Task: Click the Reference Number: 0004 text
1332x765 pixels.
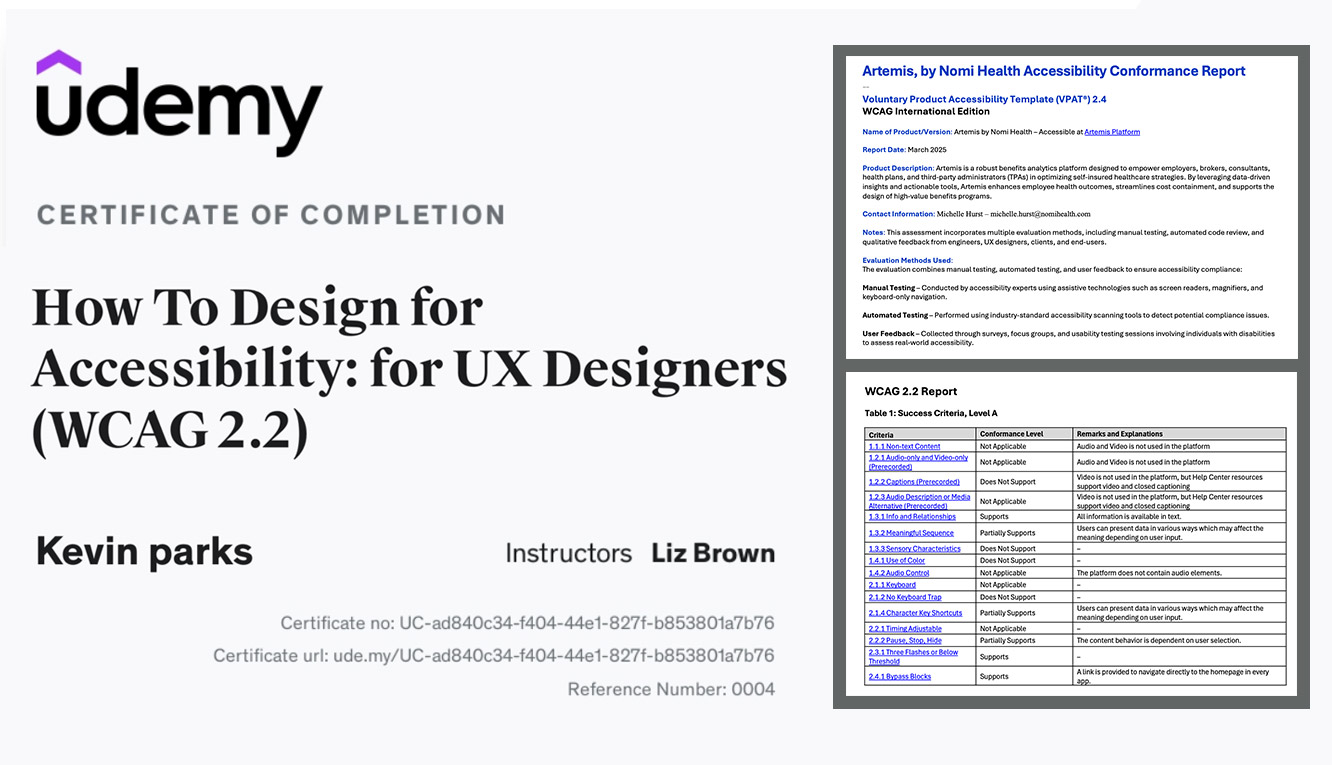Action: coord(671,689)
